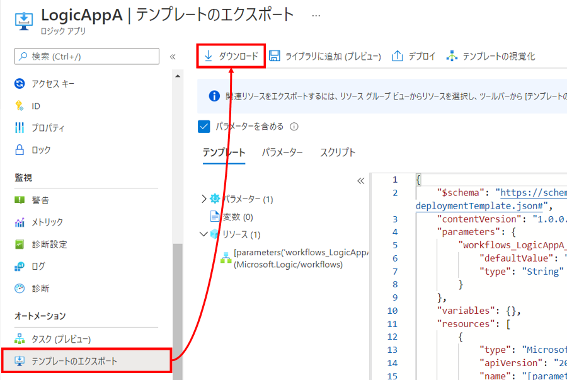
Task: Click the 警告 alert icon
Action: coord(20,200)
